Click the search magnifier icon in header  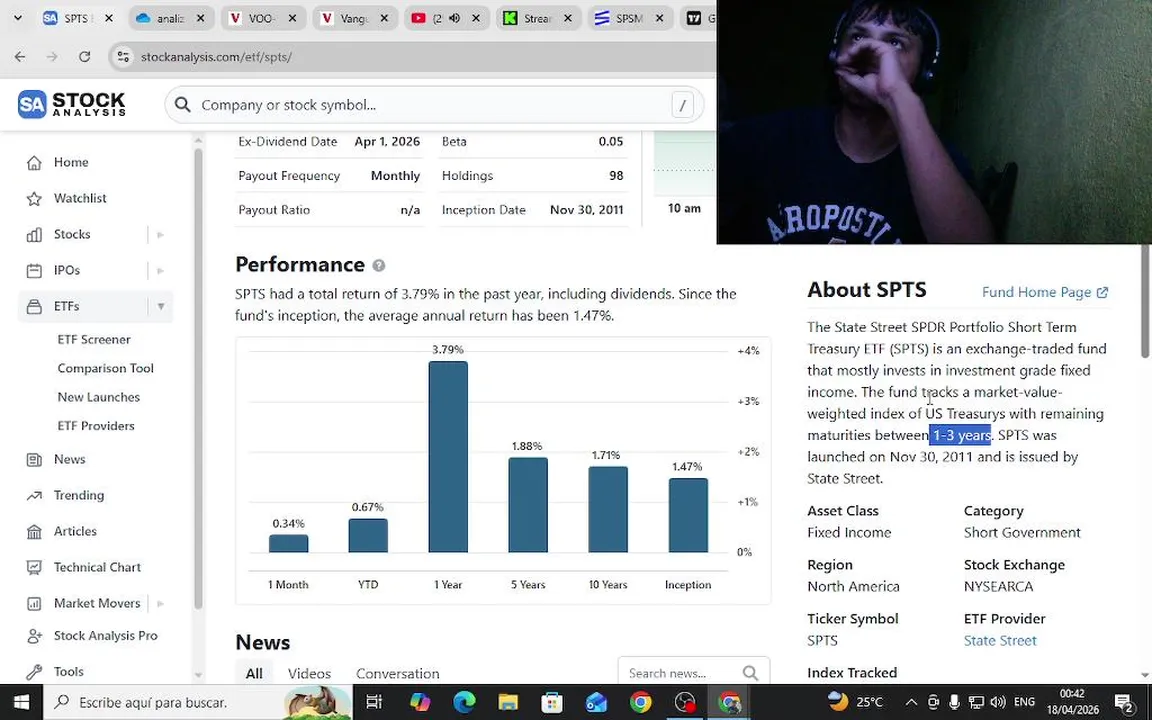182,105
